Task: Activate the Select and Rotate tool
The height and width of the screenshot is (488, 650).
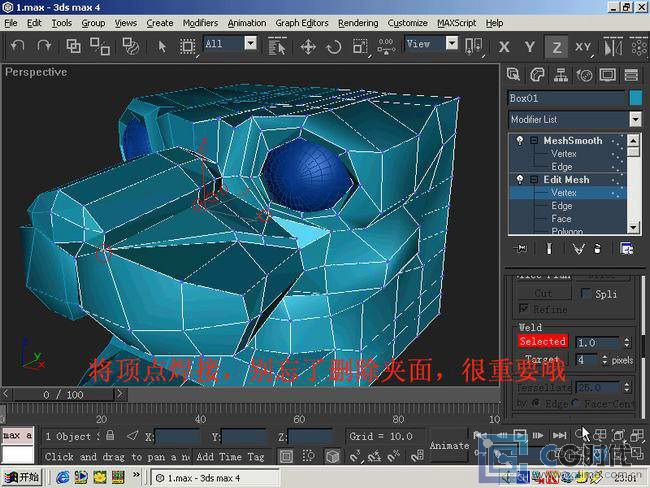Action: click(334, 46)
